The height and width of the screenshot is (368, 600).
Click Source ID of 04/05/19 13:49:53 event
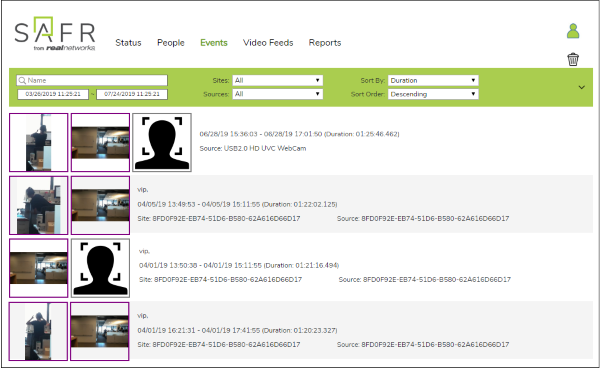click(423, 219)
